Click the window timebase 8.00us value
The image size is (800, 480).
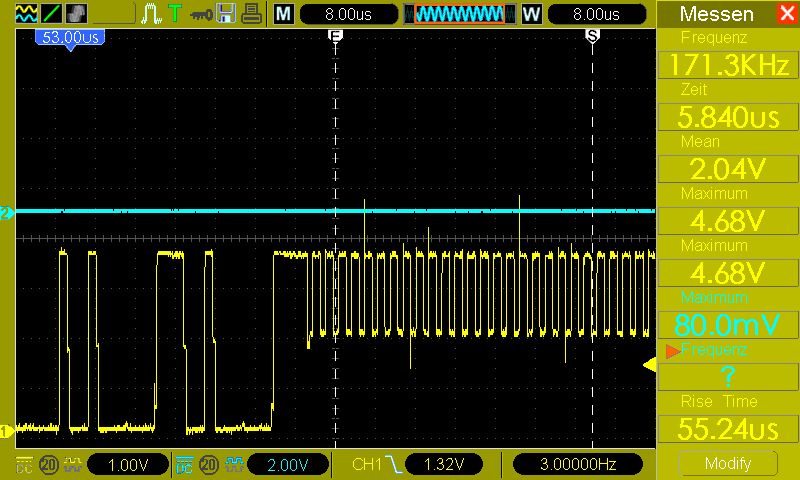click(x=596, y=14)
